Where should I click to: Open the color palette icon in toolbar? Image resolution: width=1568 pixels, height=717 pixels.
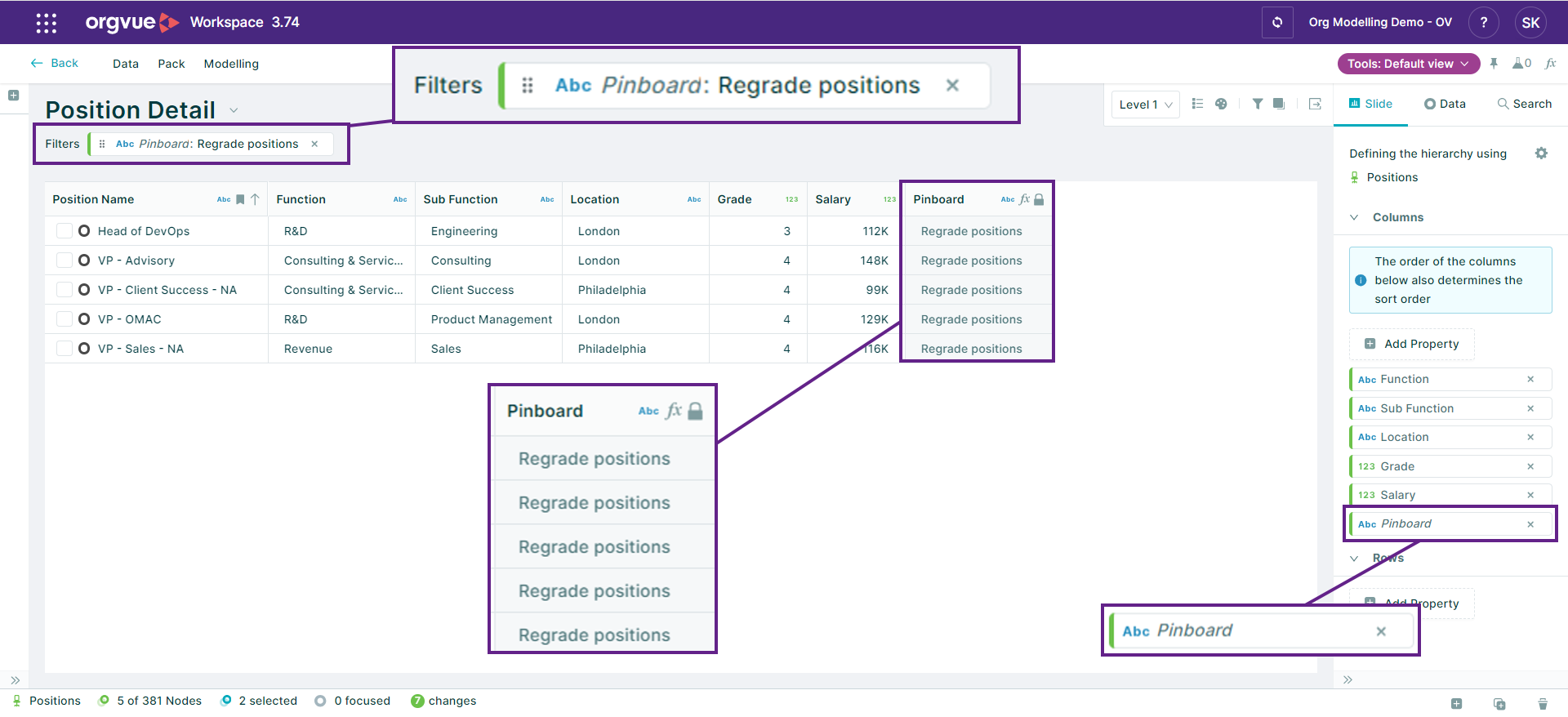(x=1221, y=104)
